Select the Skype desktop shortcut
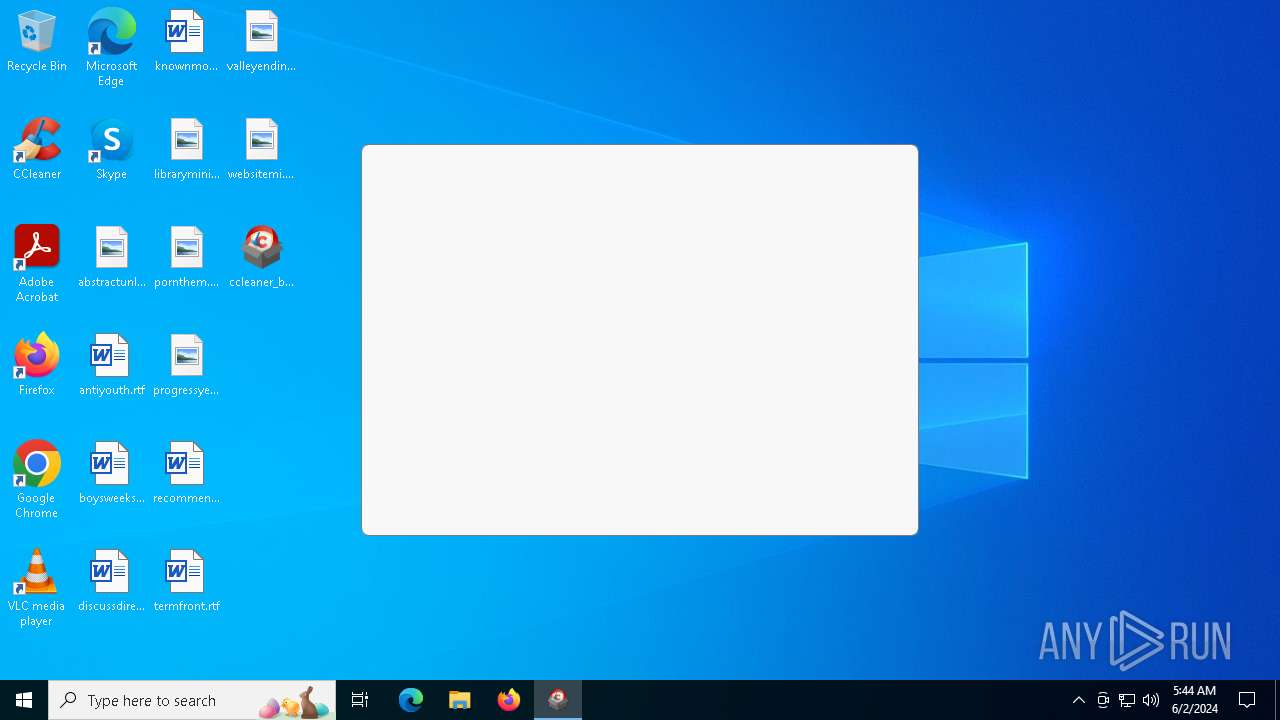The image size is (1280, 720). coord(111,150)
